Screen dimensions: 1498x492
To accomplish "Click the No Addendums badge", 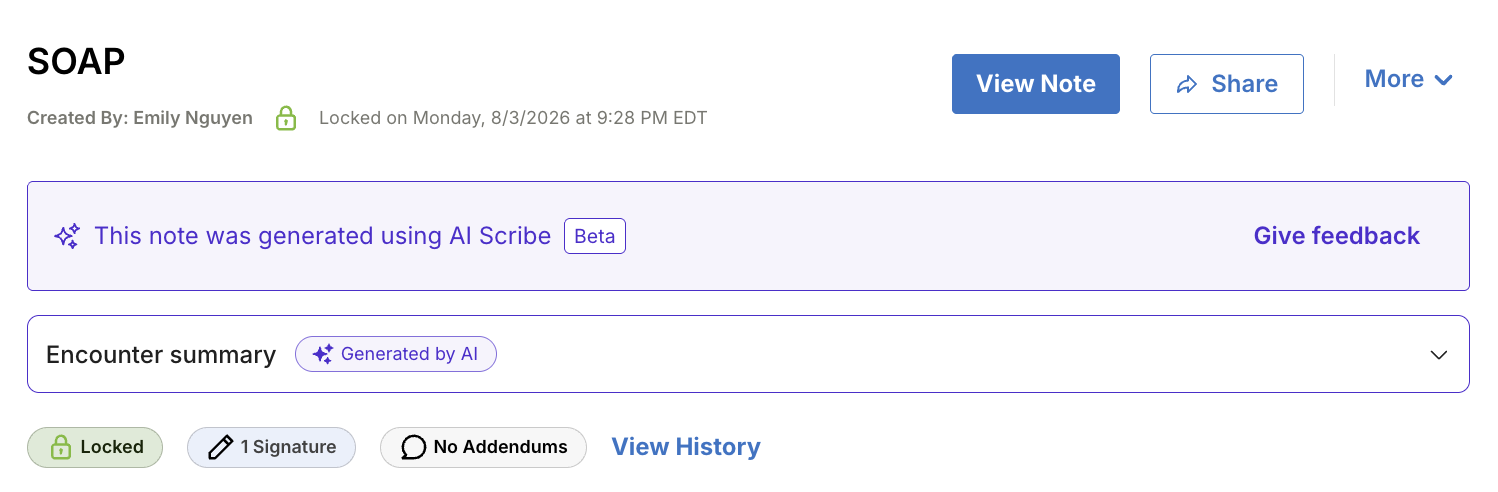I will (x=483, y=447).
